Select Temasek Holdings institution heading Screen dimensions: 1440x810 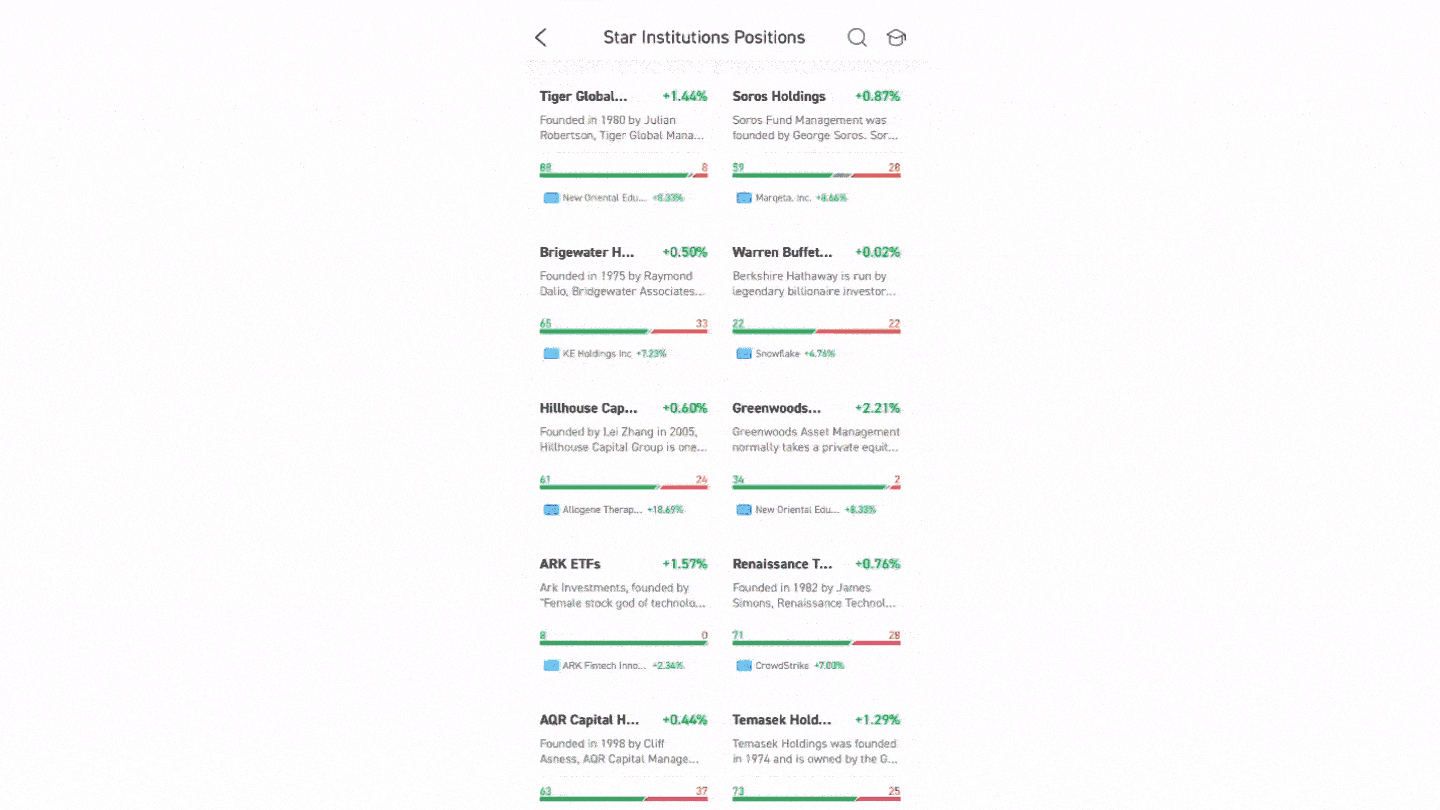pyautogui.click(x=782, y=720)
